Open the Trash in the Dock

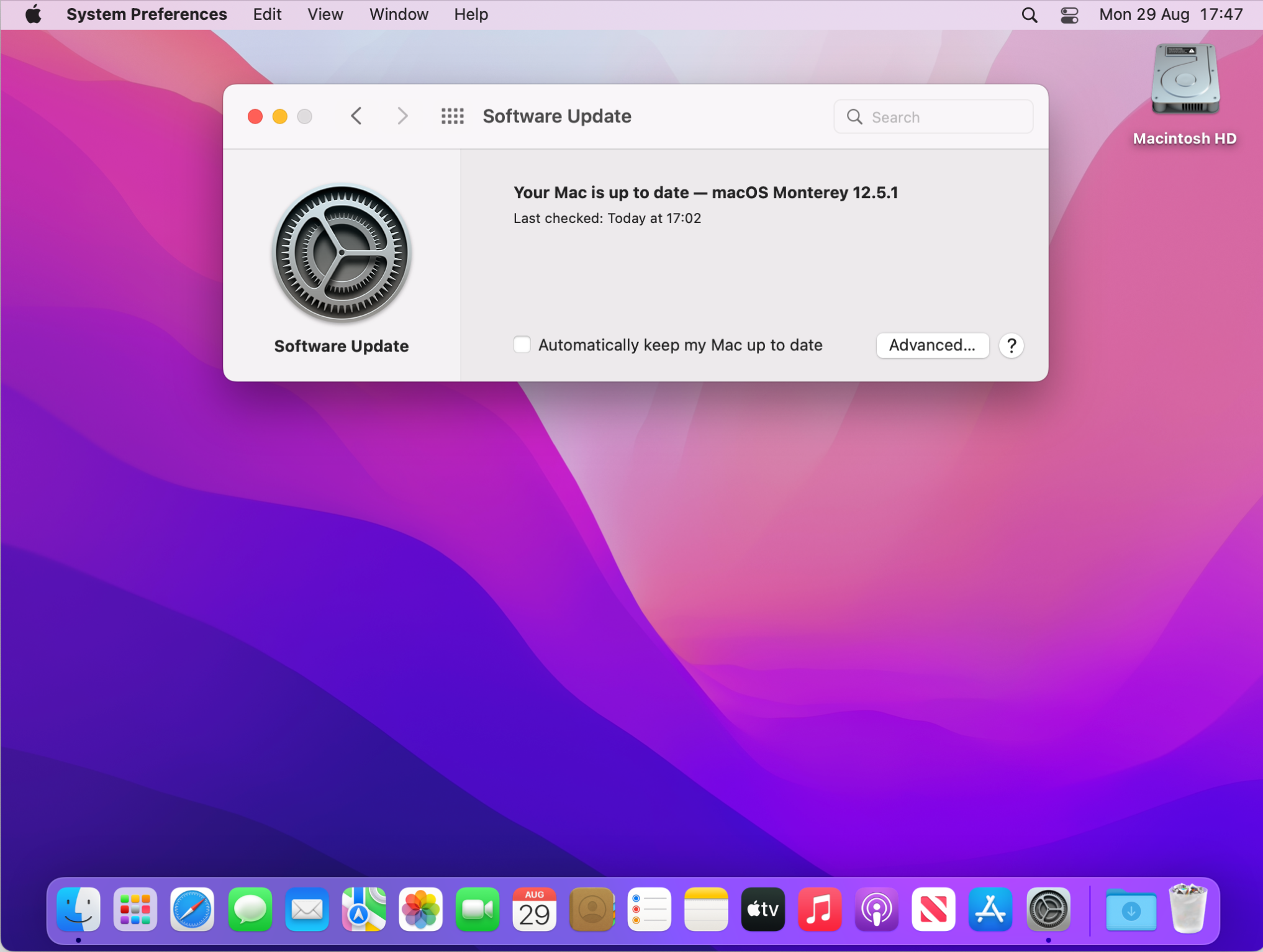click(x=1188, y=910)
